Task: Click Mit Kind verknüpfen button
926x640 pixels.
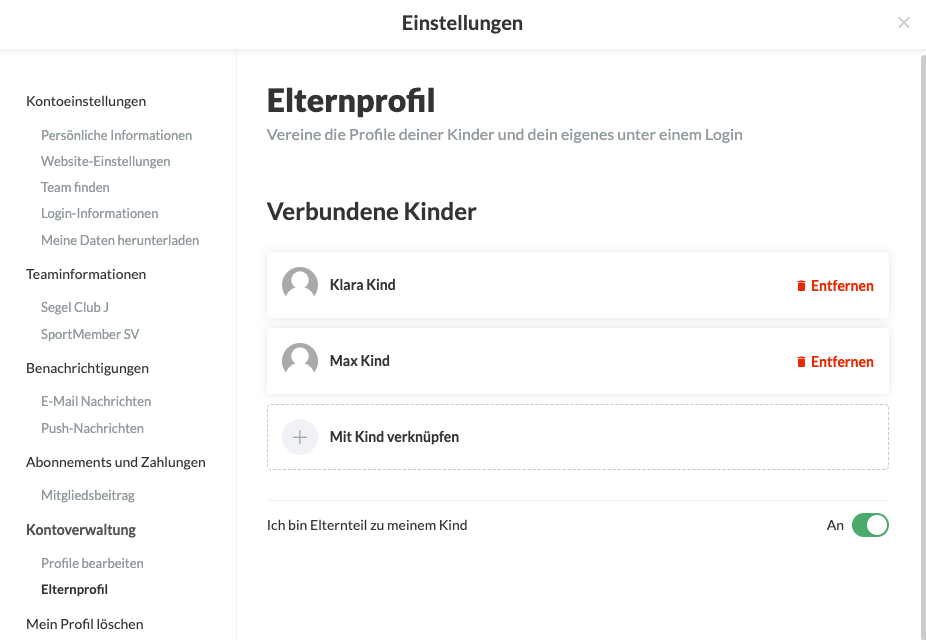Action: (394, 437)
